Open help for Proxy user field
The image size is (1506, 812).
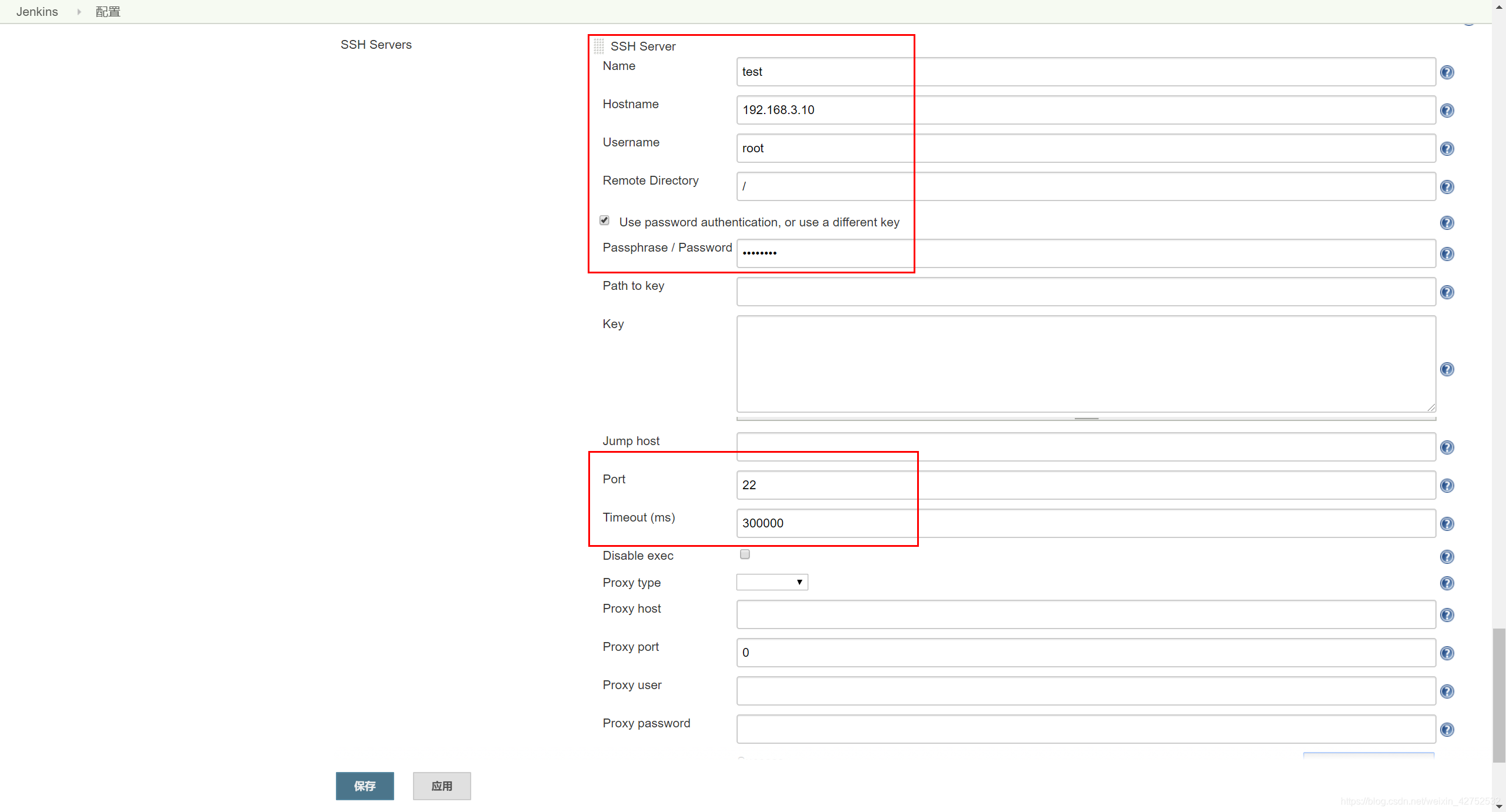1447,691
